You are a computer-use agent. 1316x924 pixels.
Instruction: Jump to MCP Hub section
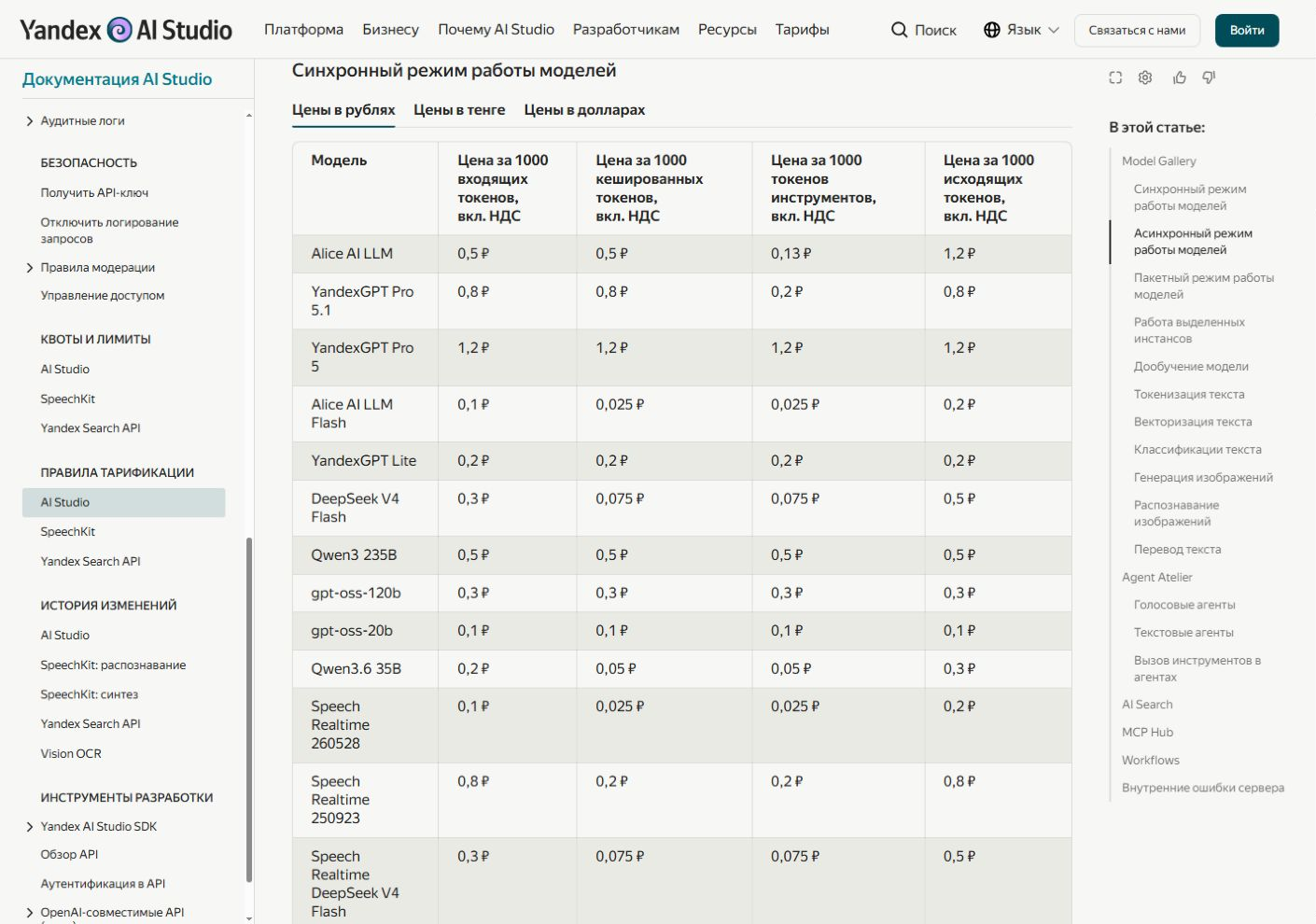[1147, 733]
